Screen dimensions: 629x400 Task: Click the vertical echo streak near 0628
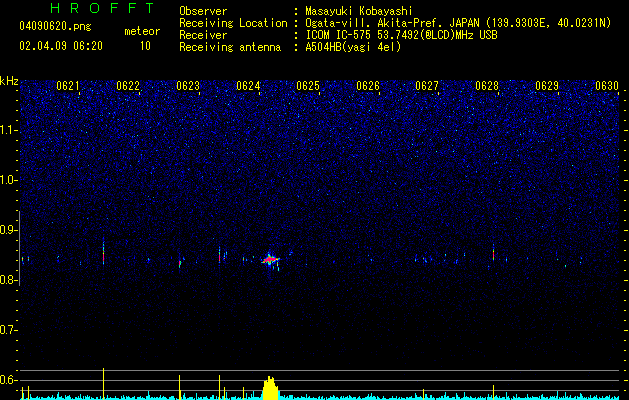pyautogui.click(x=493, y=254)
